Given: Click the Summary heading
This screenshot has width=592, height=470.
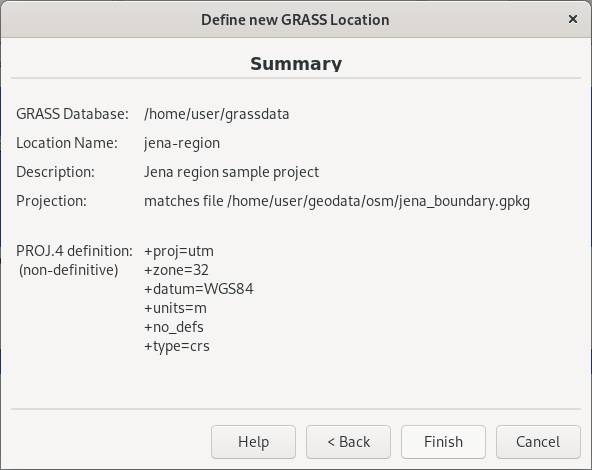Looking at the screenshot, I should click(x=296, y=63).
